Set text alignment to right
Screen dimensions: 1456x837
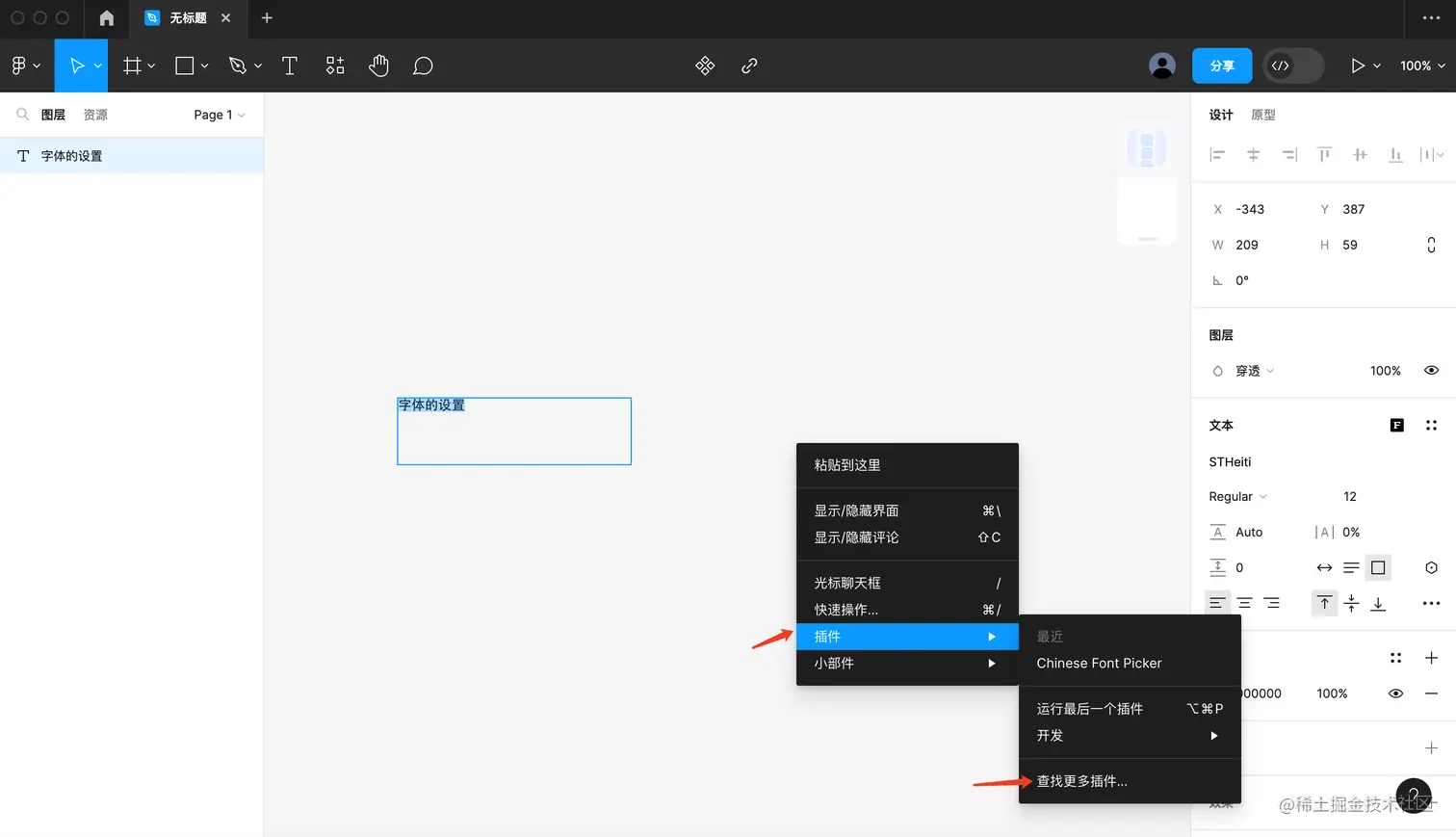(1272, 603)
